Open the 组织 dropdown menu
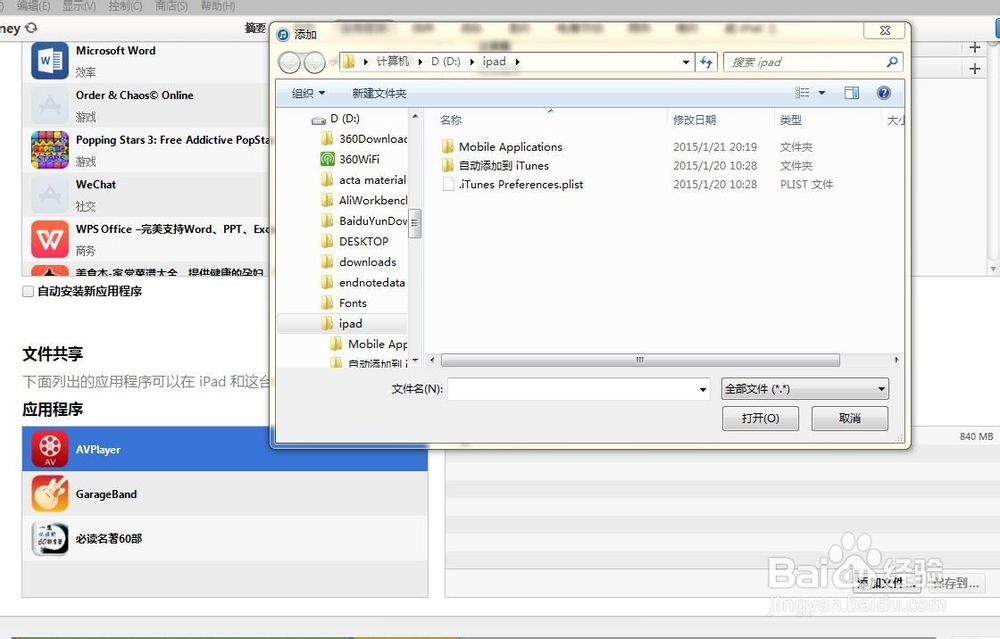 306,92
